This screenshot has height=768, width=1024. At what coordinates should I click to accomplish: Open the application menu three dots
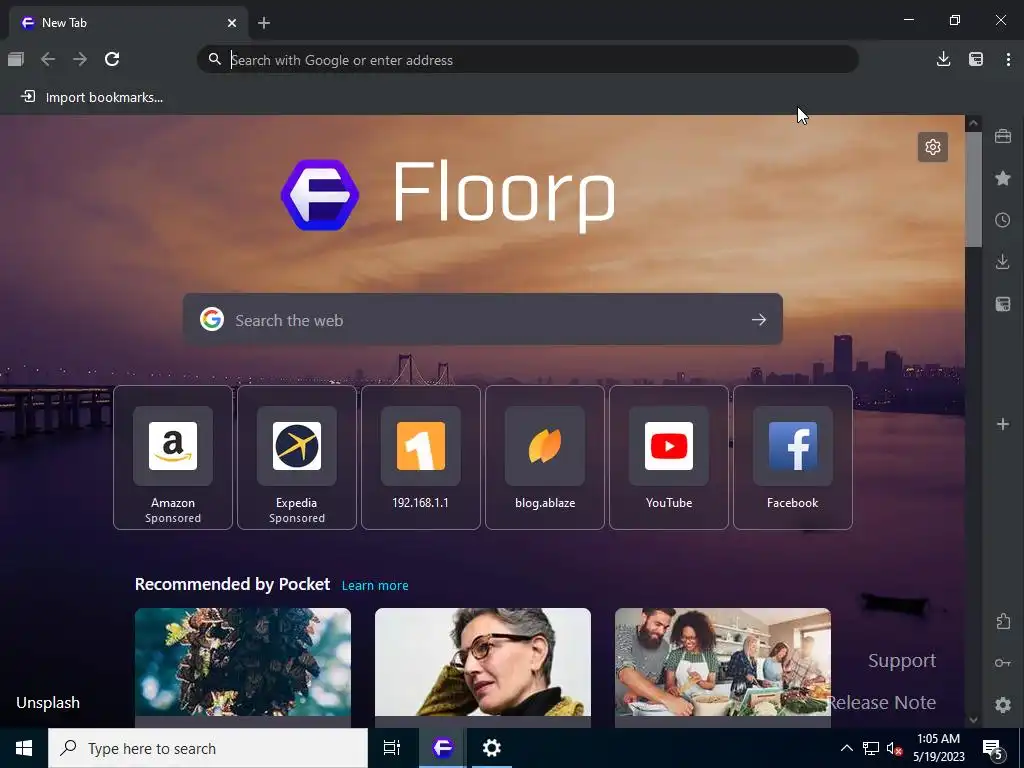(x=1008, y=59)
